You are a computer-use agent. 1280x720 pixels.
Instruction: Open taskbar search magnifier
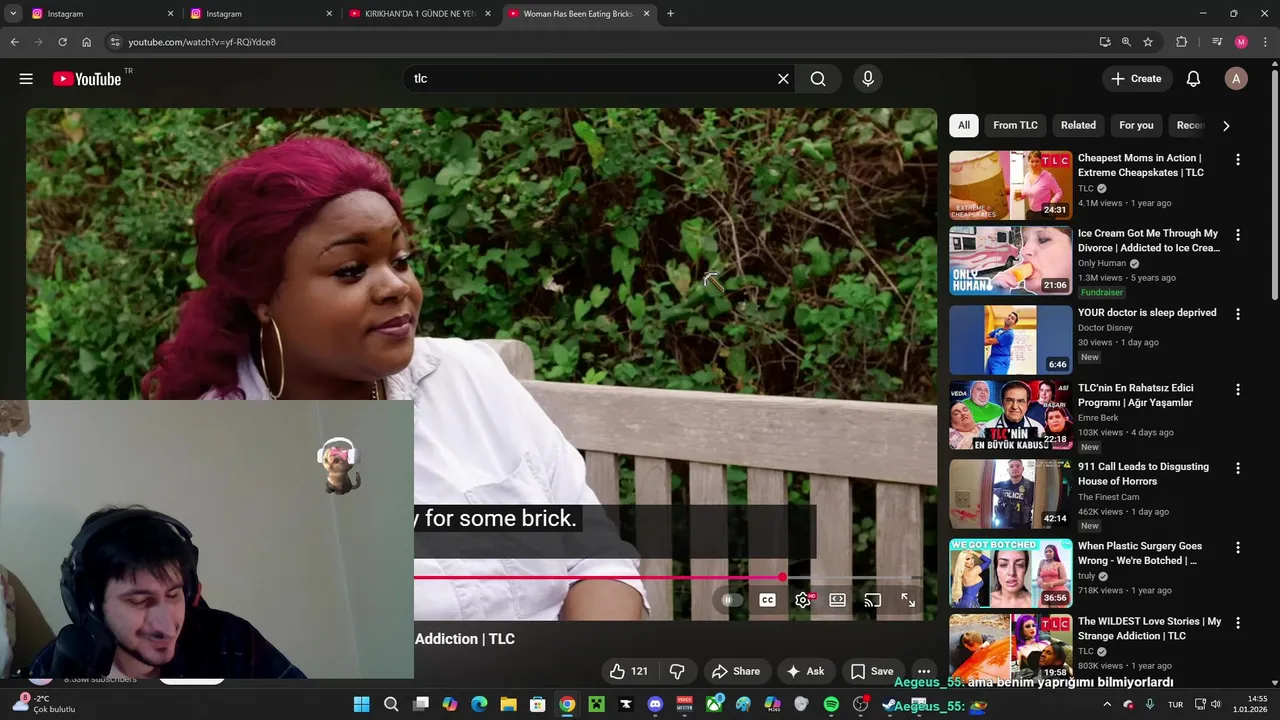coord(391,704)
